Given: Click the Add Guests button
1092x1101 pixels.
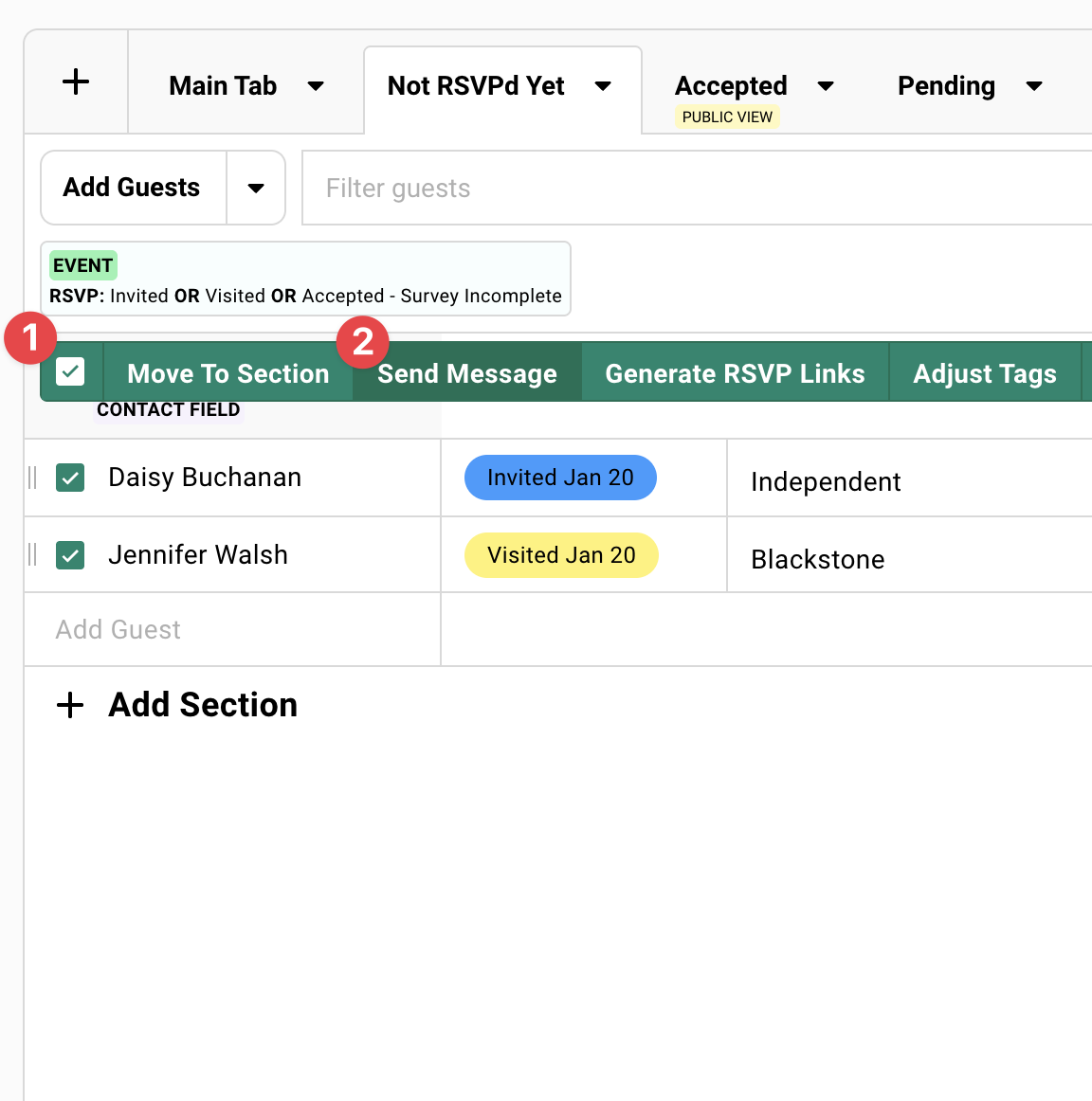Looking at the screenshot, I should click(x=132, y=188).
